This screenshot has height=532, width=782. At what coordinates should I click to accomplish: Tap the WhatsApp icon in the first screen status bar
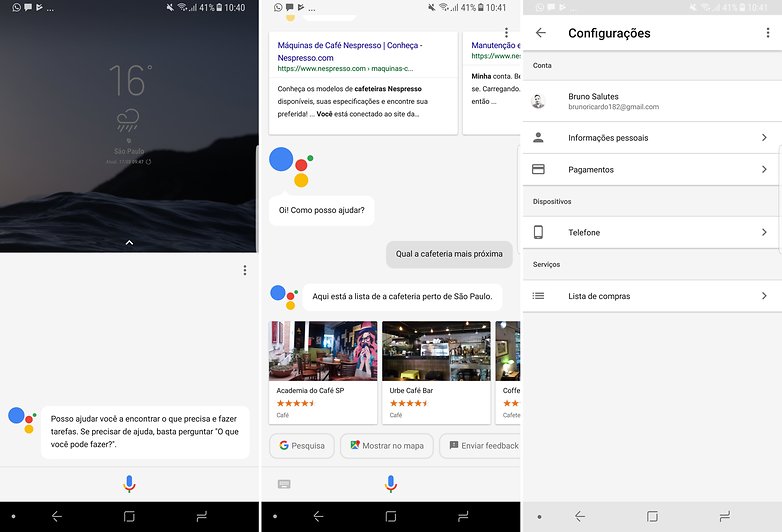coord(16,7)
